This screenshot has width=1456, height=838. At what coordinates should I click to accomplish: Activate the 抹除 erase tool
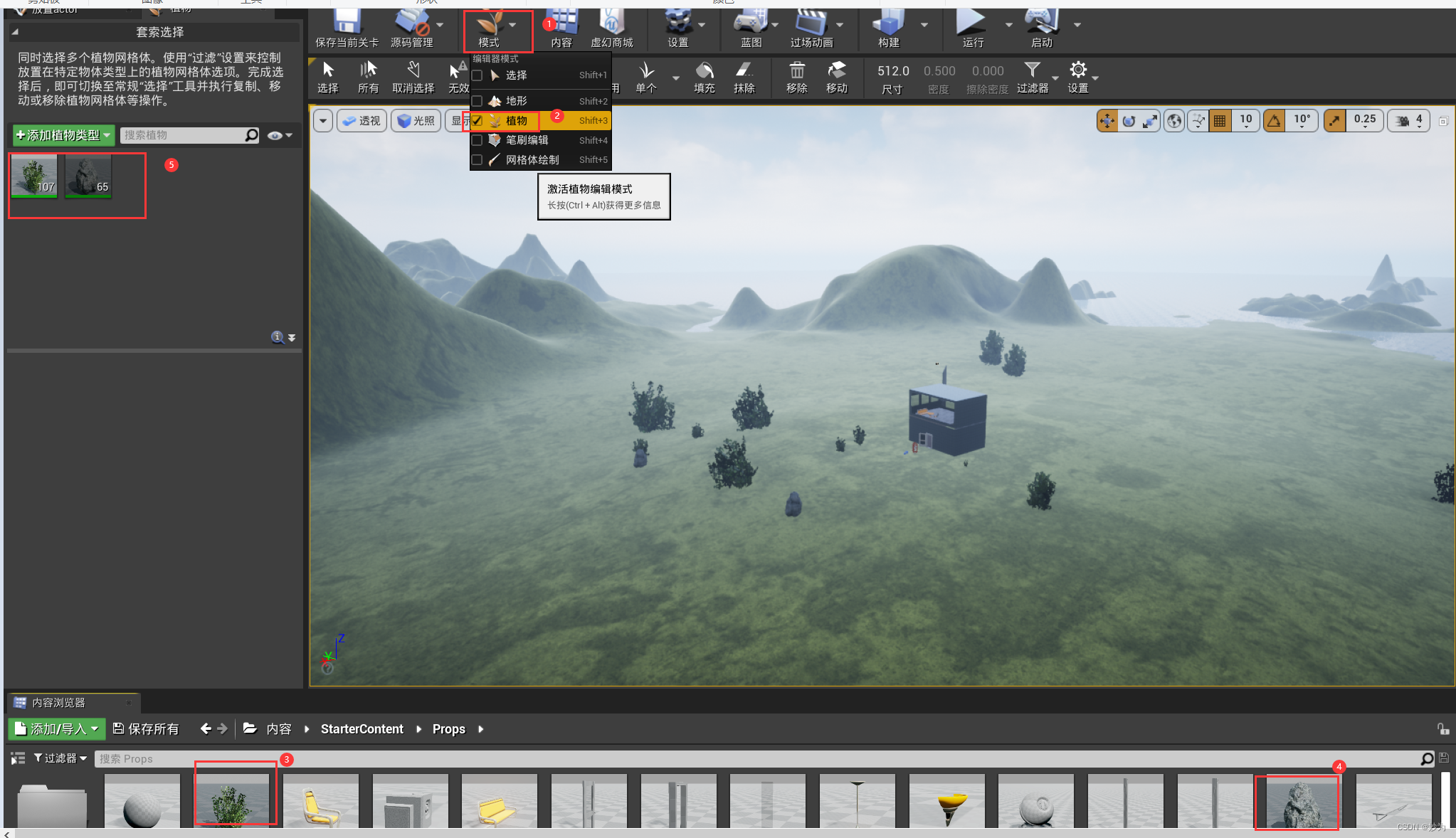point(744,78)
